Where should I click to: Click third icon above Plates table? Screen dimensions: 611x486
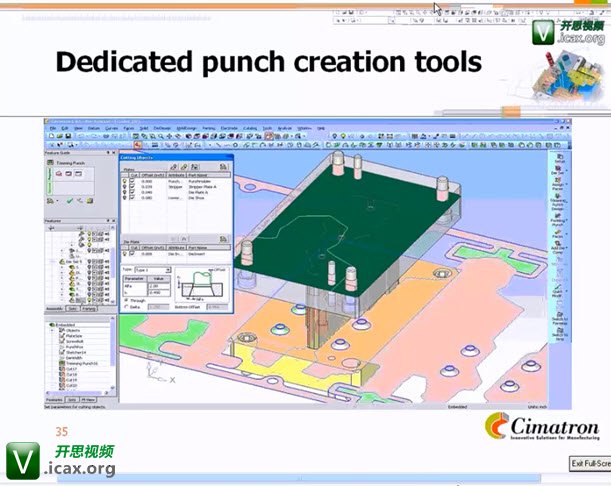click(x=194, y=167)
